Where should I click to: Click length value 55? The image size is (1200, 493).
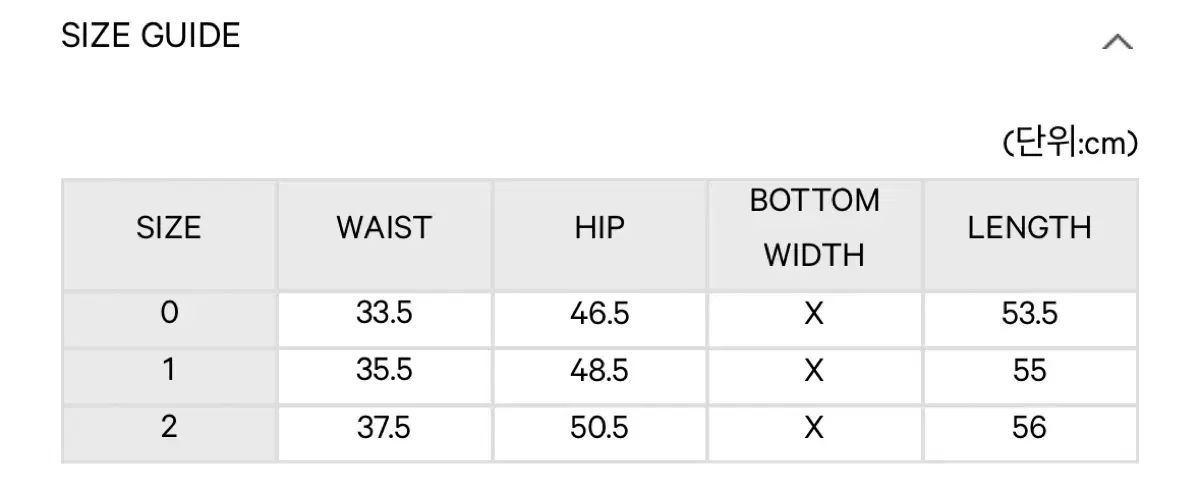click(1029, 370)
